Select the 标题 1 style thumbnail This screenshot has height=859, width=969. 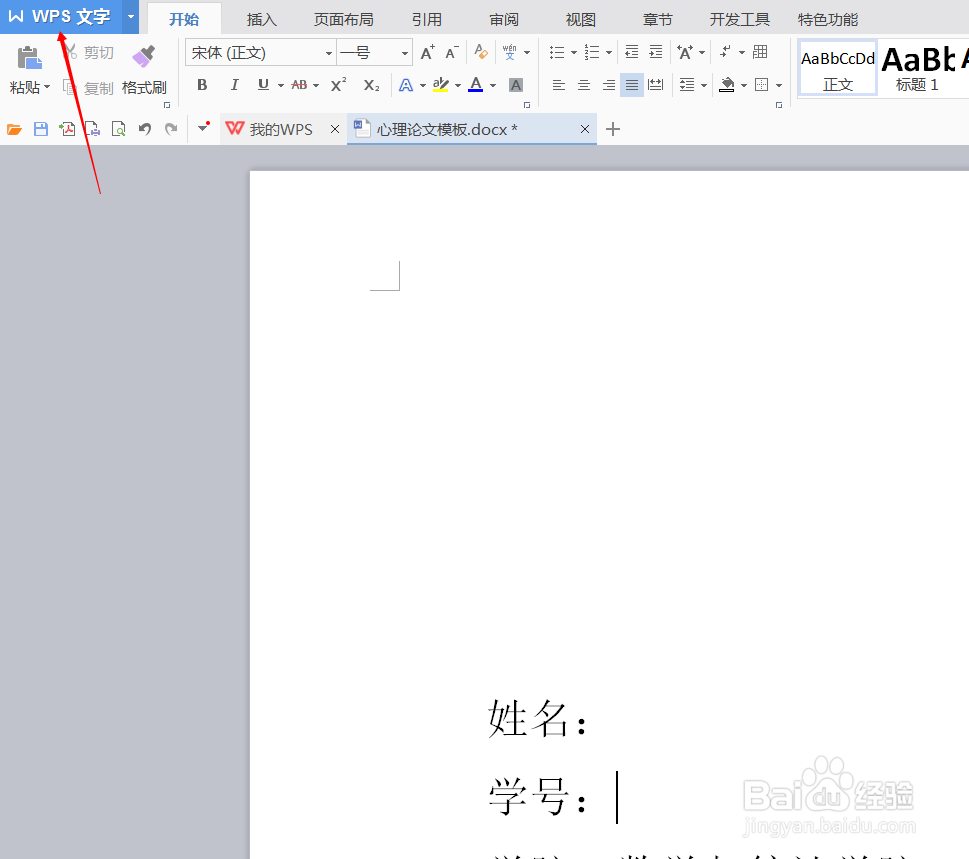tap(917, 69)
